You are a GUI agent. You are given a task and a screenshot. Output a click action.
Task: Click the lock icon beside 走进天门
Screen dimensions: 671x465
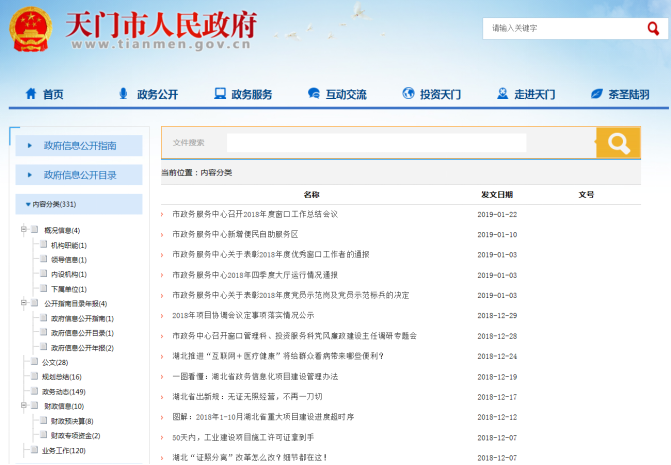[x=503, y=94]
